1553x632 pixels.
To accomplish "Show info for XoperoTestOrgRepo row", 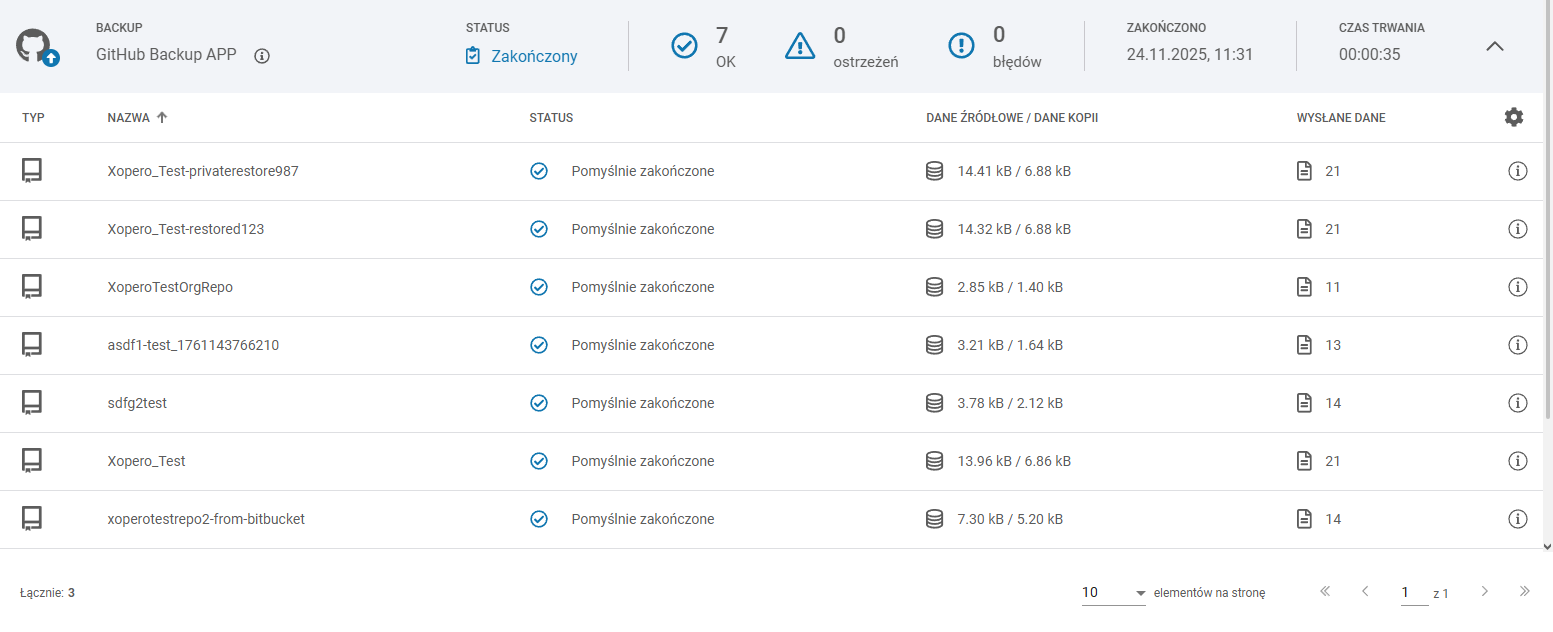I will pyautogui.click(x=1516, y=287).
